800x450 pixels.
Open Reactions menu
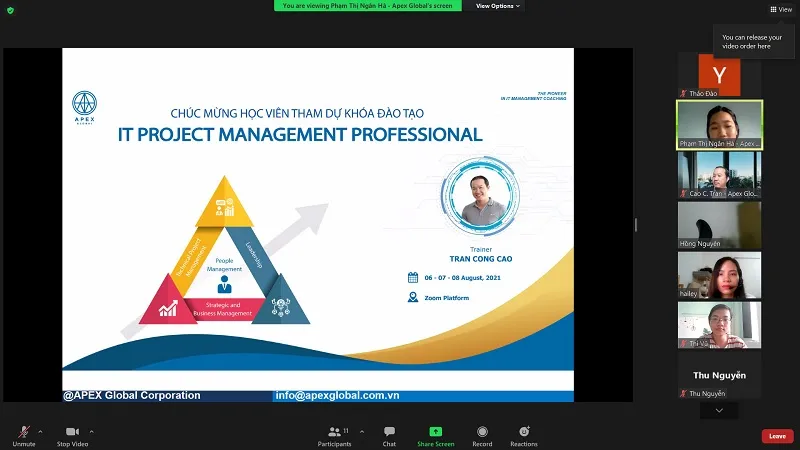[524, 436]
